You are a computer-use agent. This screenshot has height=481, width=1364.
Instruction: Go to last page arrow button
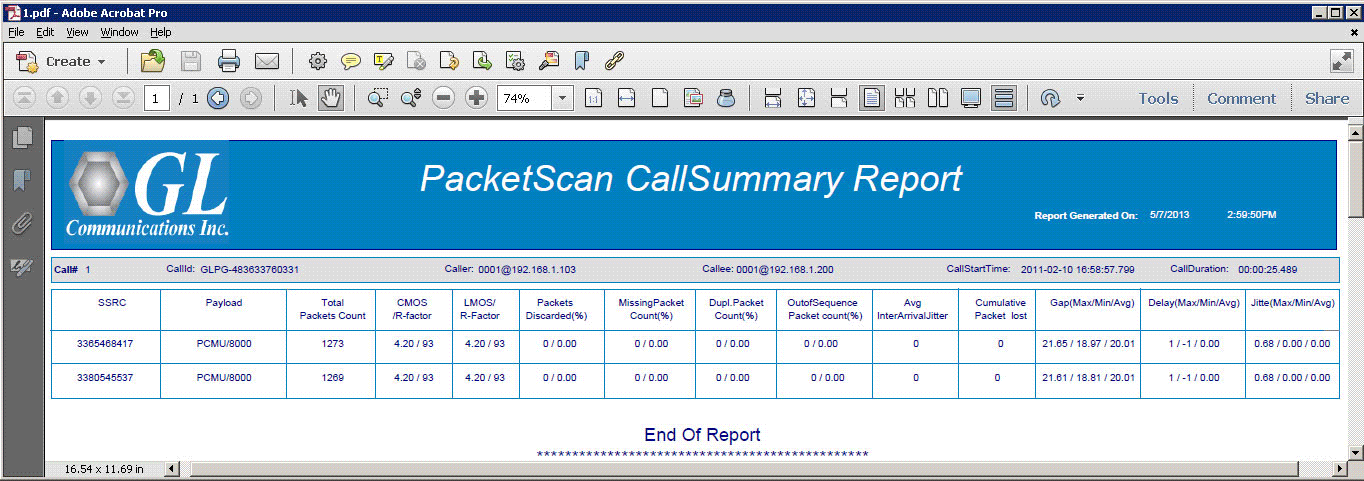pyautogui.click(x=123, y=98)
